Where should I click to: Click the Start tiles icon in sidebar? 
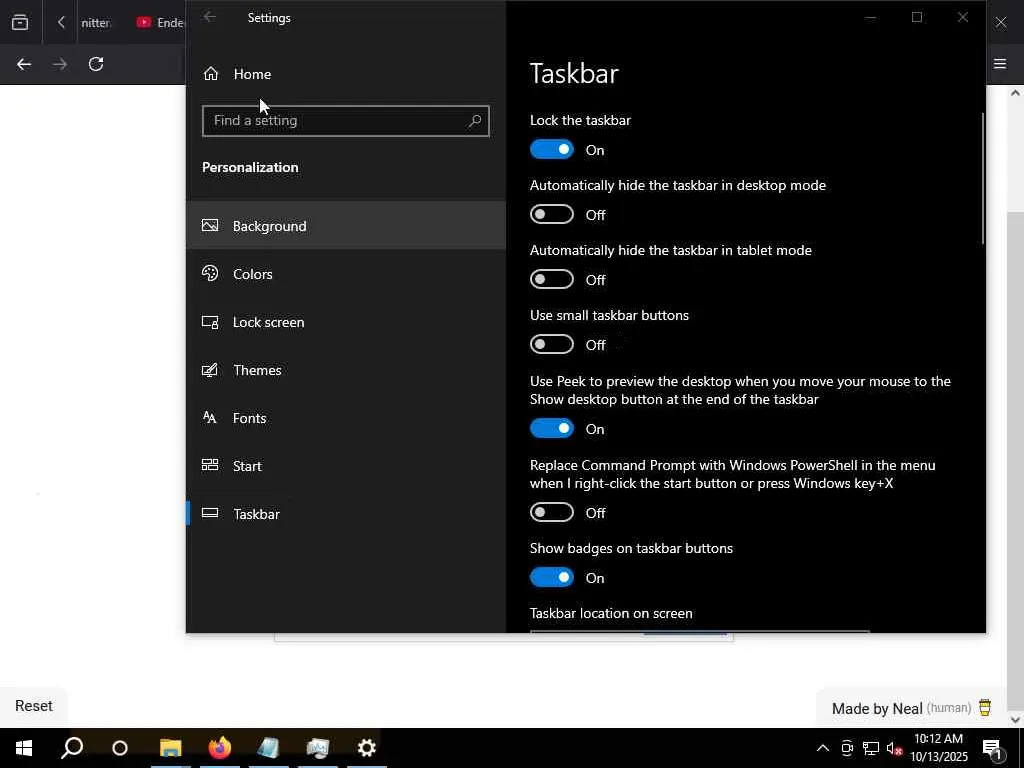tap(210, 465)
